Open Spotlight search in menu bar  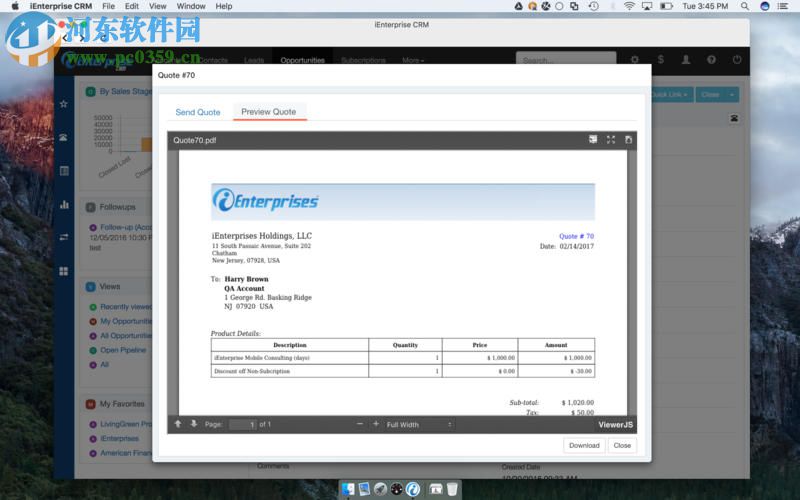tap(745, 6)
